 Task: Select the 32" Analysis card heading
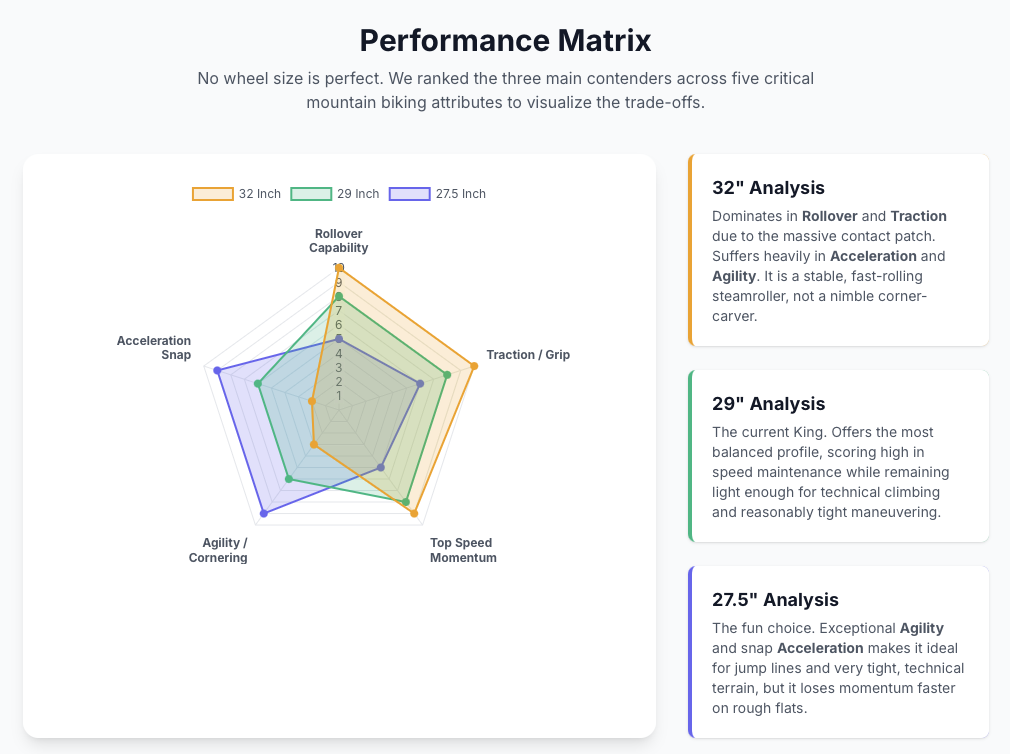tap(768, 188)
